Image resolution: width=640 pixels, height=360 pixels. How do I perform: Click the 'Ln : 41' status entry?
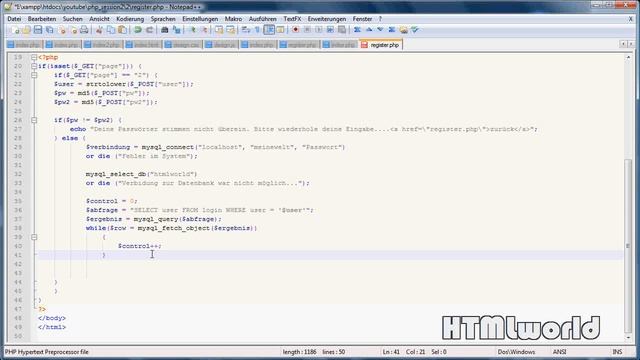click(x=391, y=352)
